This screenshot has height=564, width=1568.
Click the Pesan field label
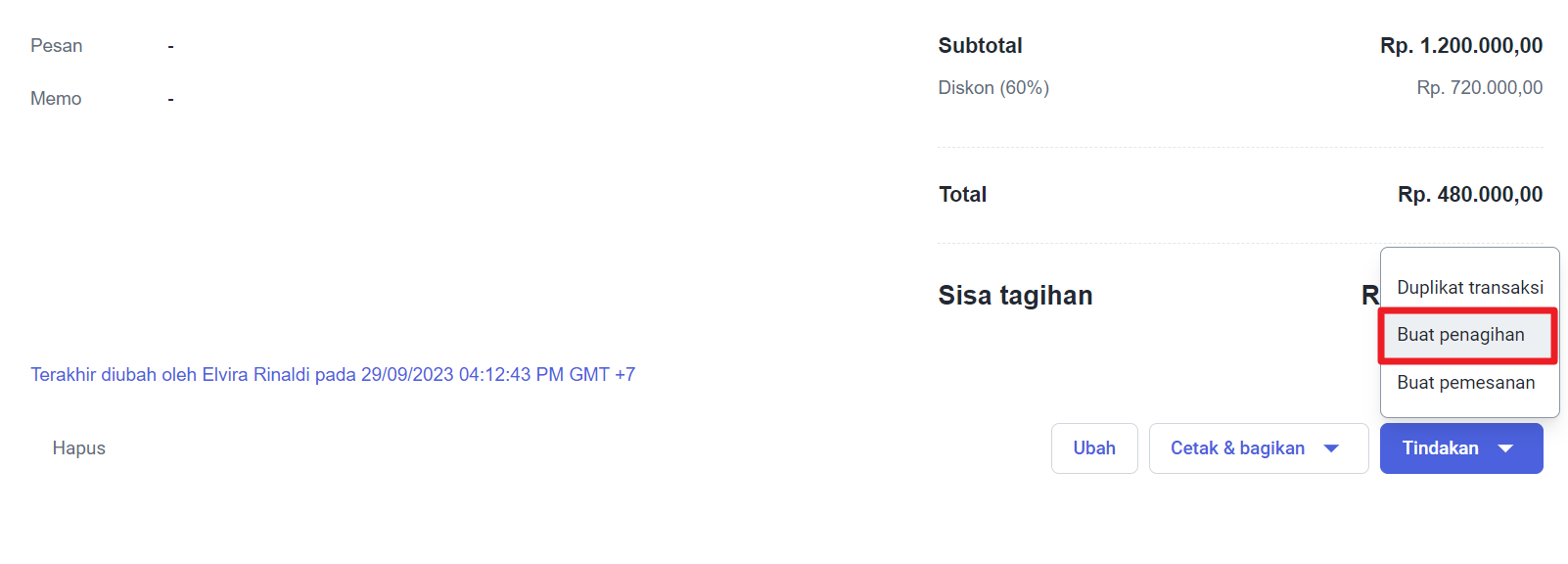(57, 46)
